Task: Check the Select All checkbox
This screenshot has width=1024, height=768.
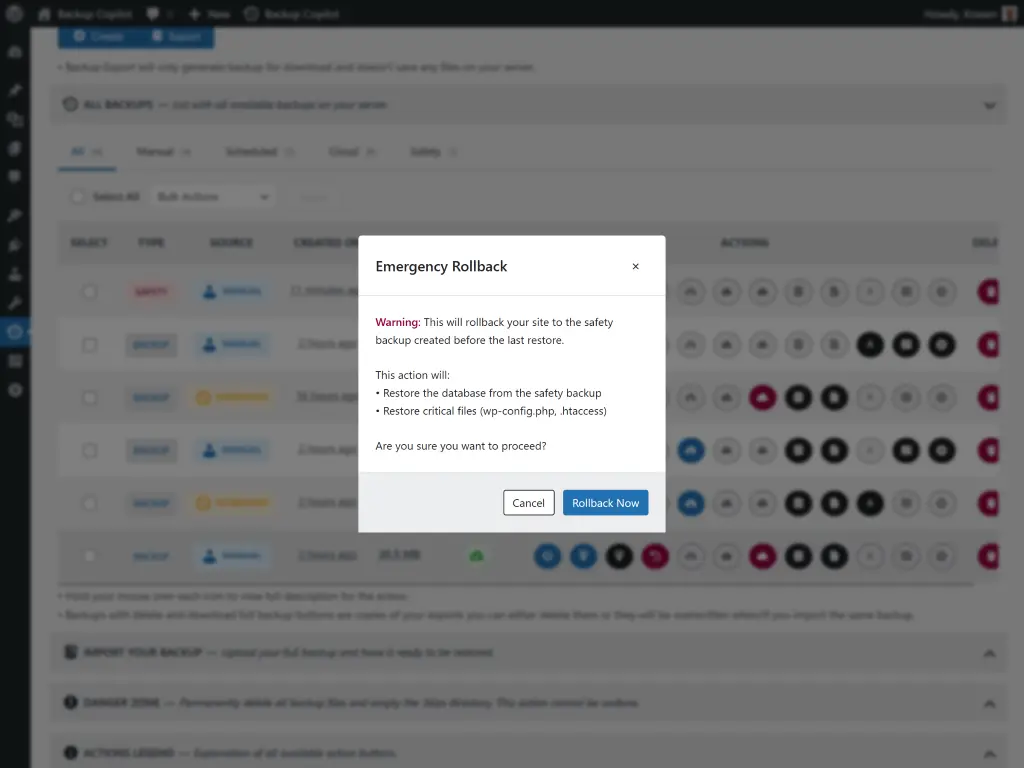Action: [x=78, y=196]
